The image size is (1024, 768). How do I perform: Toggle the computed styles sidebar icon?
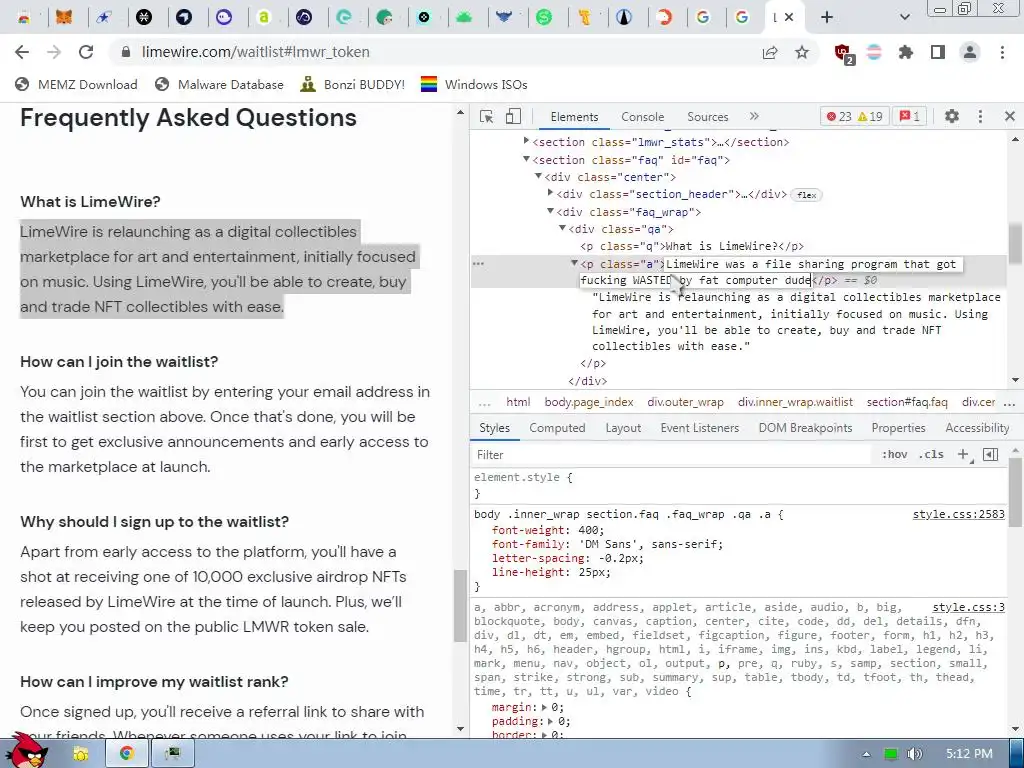coord(991,455)
